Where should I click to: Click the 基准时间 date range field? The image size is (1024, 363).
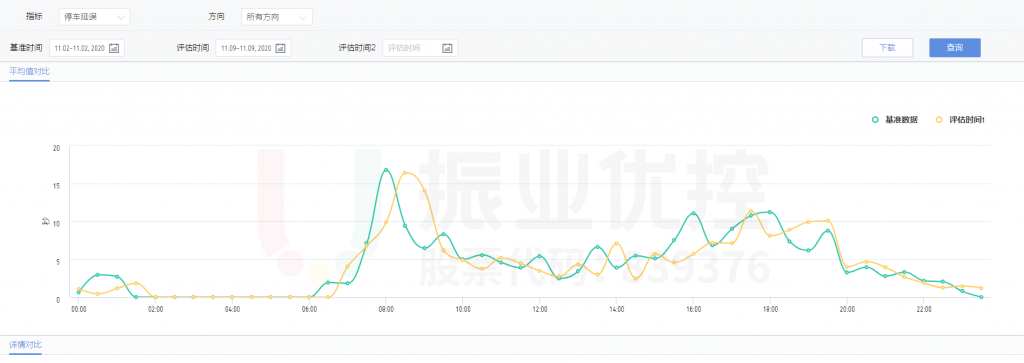(87, 48)
